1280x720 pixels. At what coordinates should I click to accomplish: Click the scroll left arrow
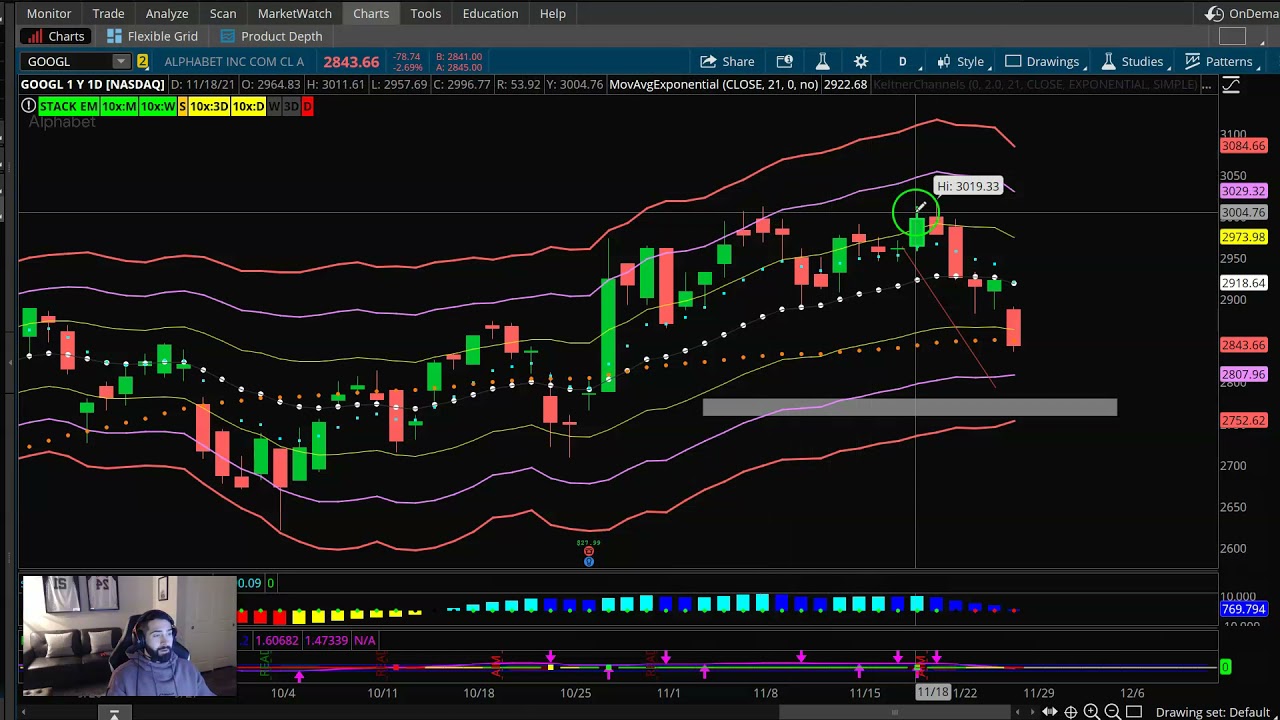coord(1020,712)
